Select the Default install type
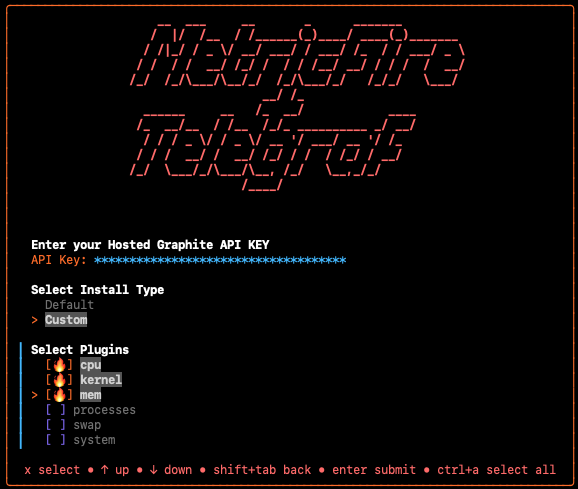 pos(69,305)
